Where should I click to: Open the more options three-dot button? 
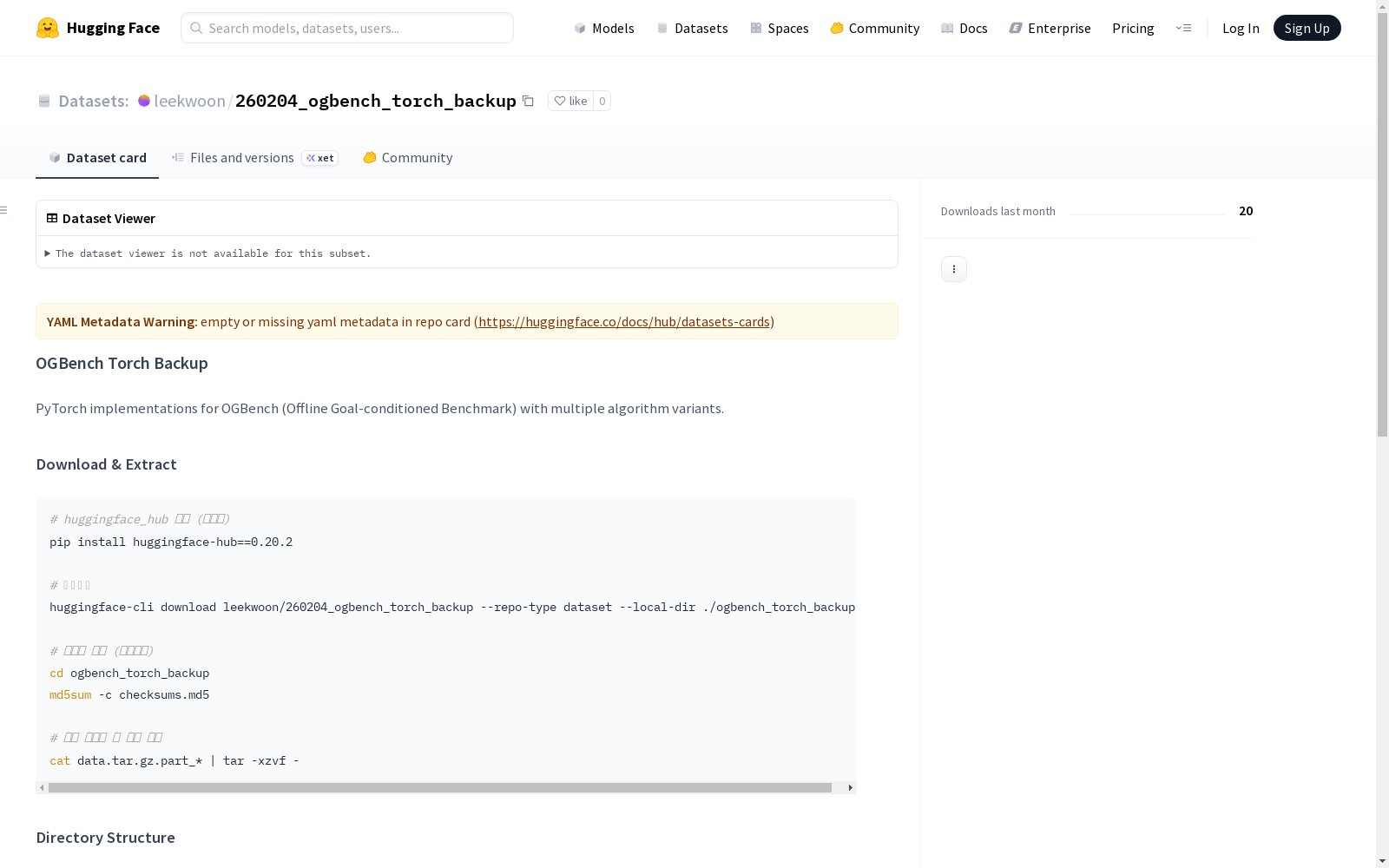click(x=954, y=269)
